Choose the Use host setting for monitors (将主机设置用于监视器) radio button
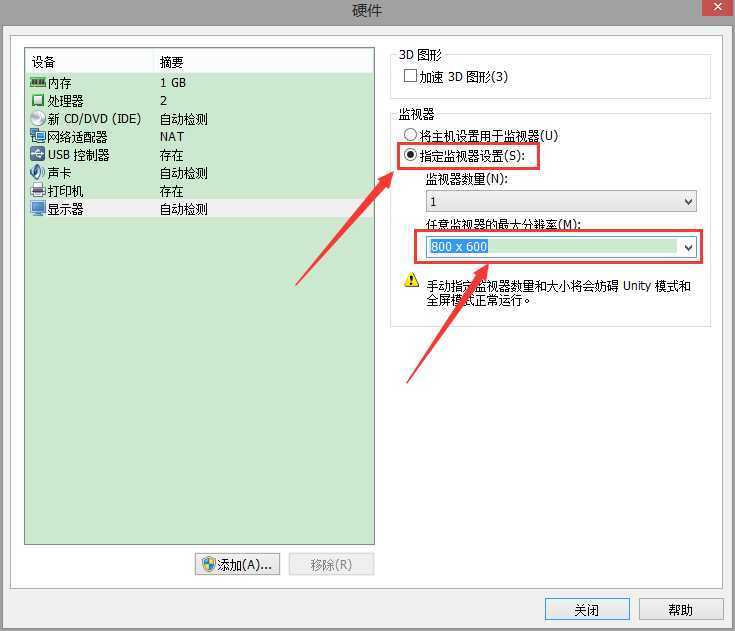 [x=410, y=135]
